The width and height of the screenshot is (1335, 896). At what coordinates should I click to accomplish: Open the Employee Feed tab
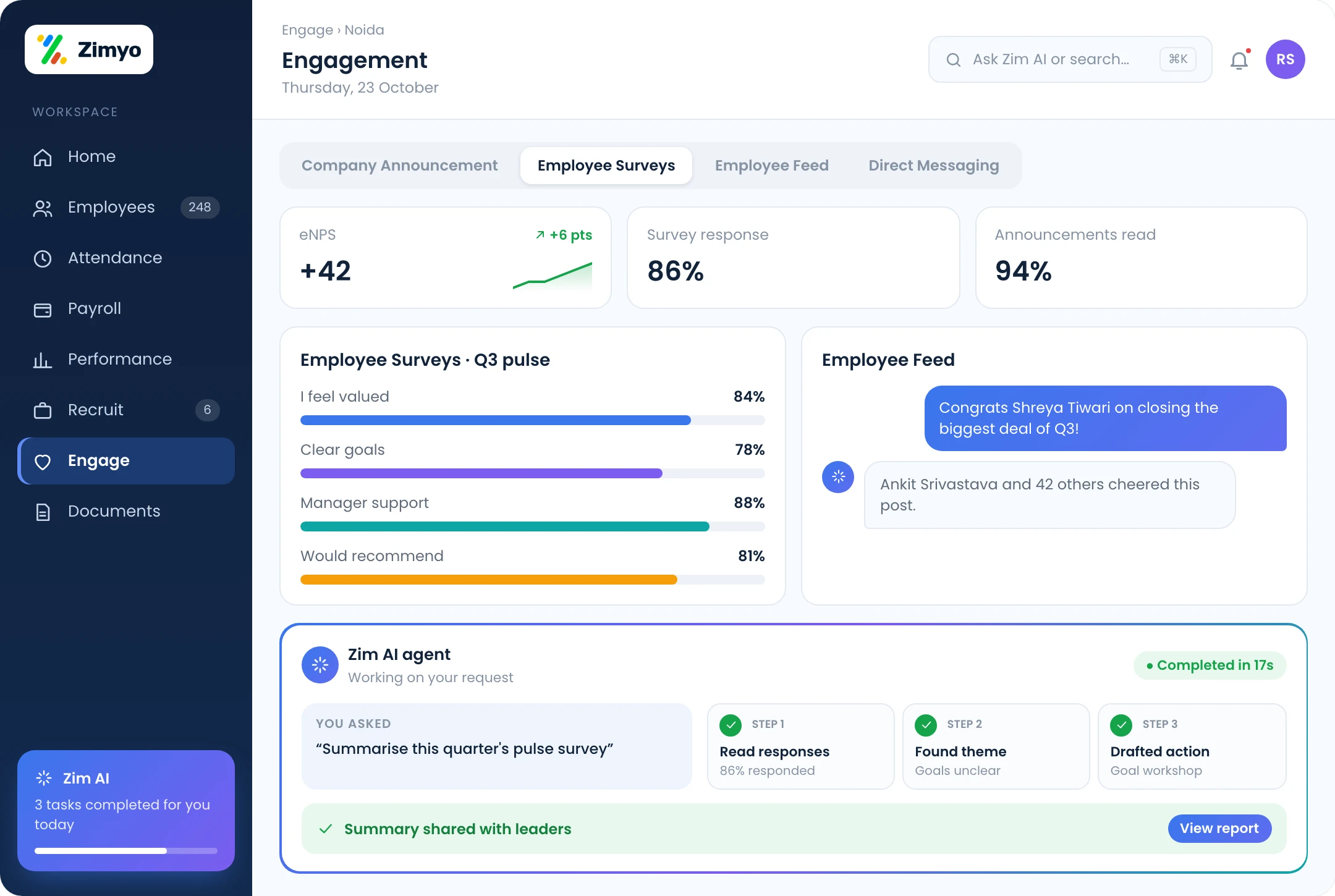point(771,166)
